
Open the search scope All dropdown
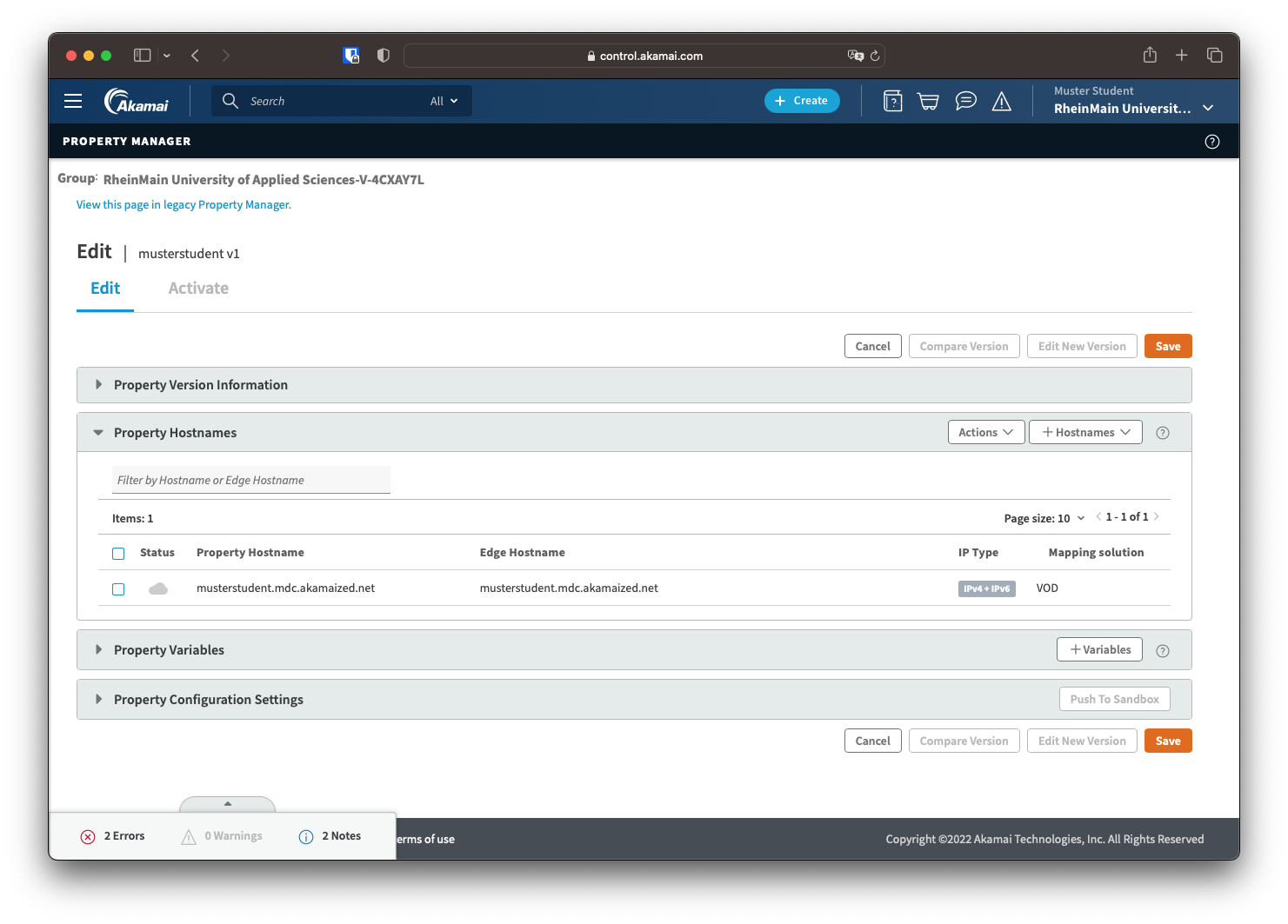tap(444, 101)
